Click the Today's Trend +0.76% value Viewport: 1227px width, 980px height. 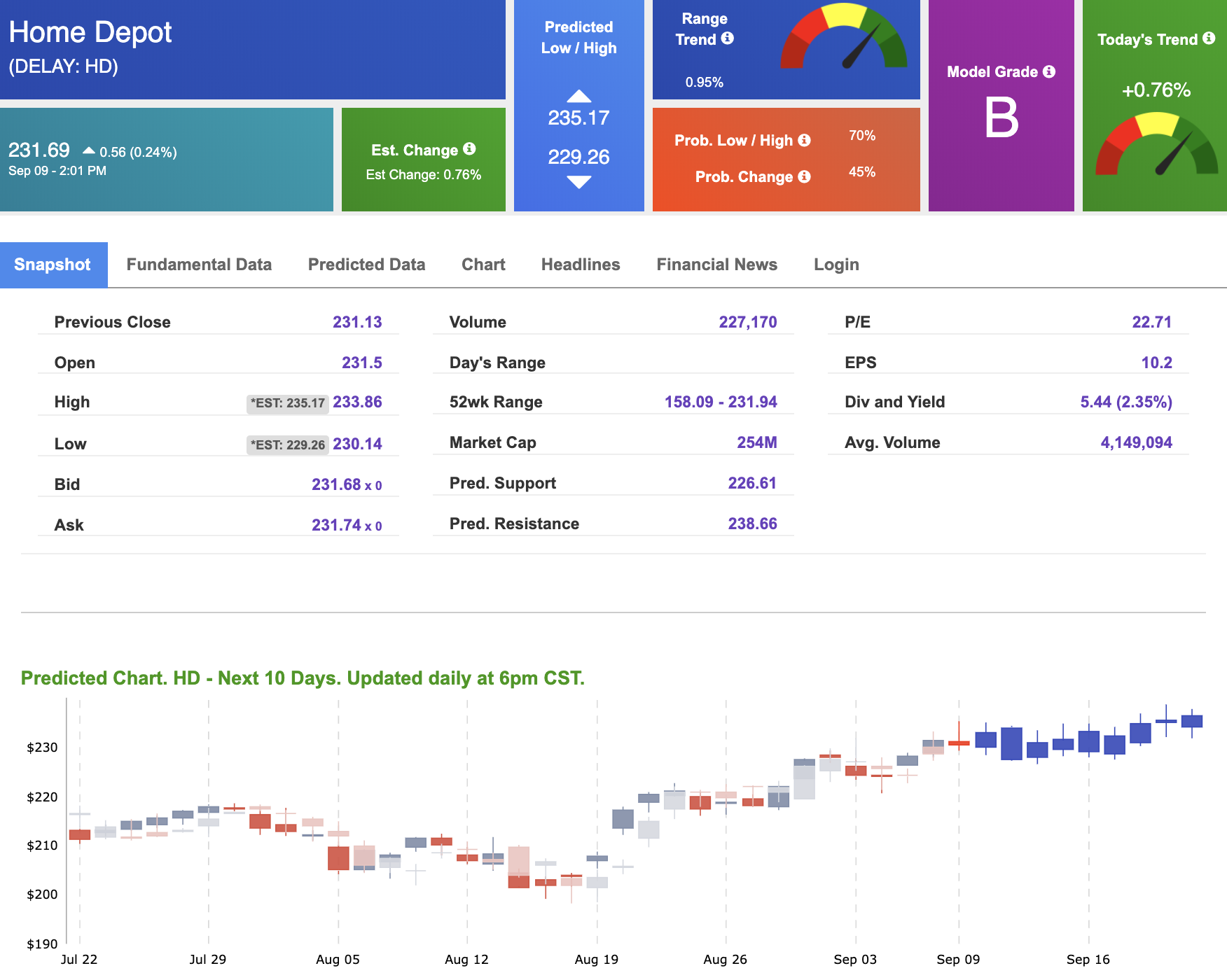pyautogui.click(x=1156, y=90)
